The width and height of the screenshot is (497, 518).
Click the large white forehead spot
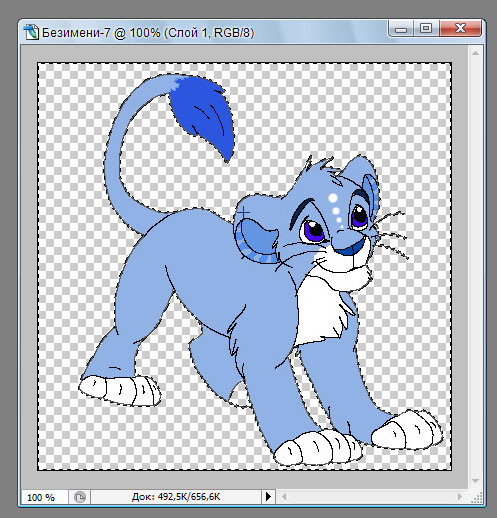point(333,198)
